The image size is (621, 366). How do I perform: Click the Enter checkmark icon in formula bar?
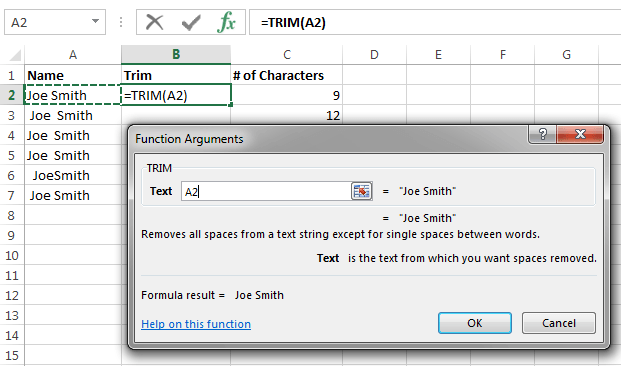191,22
